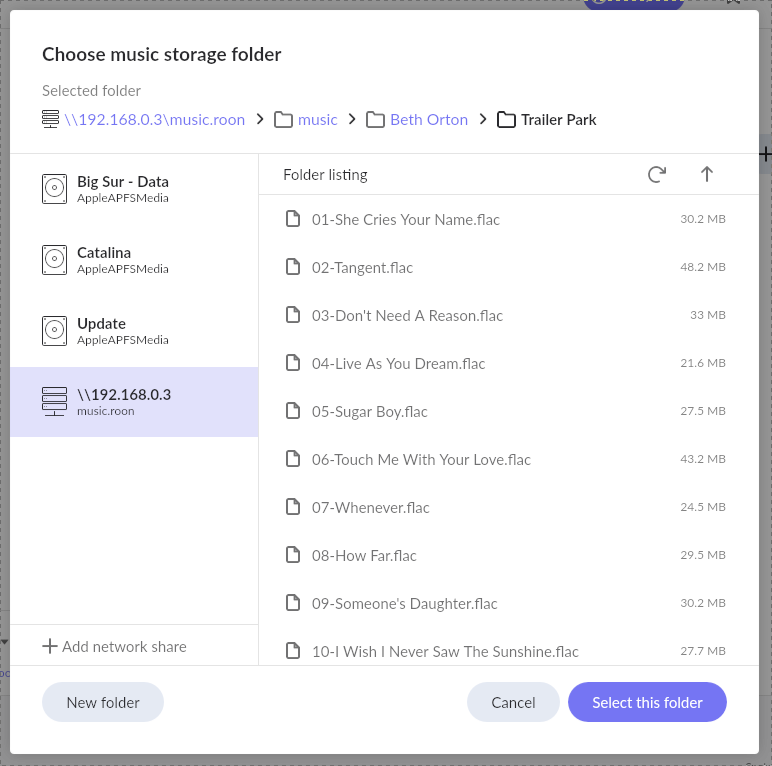Select the Update volume
Image resolution: width=772 pixels, height=766 pixels.
[134, 330]
